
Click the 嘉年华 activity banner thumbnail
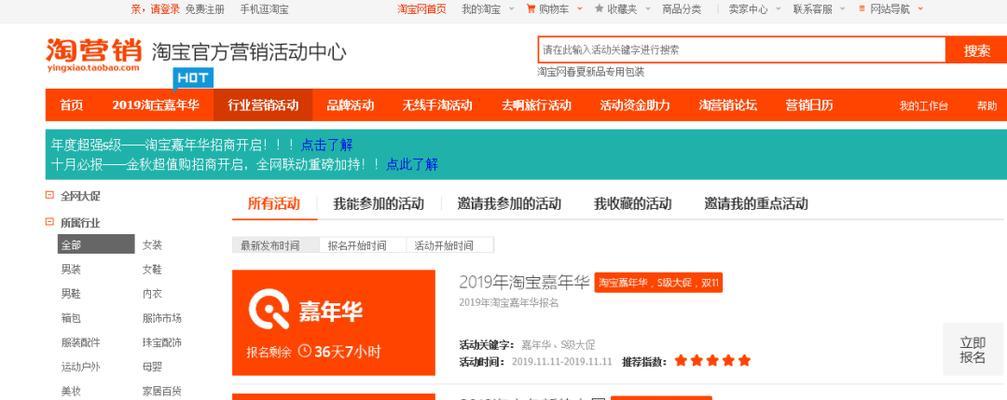(333, 322)
